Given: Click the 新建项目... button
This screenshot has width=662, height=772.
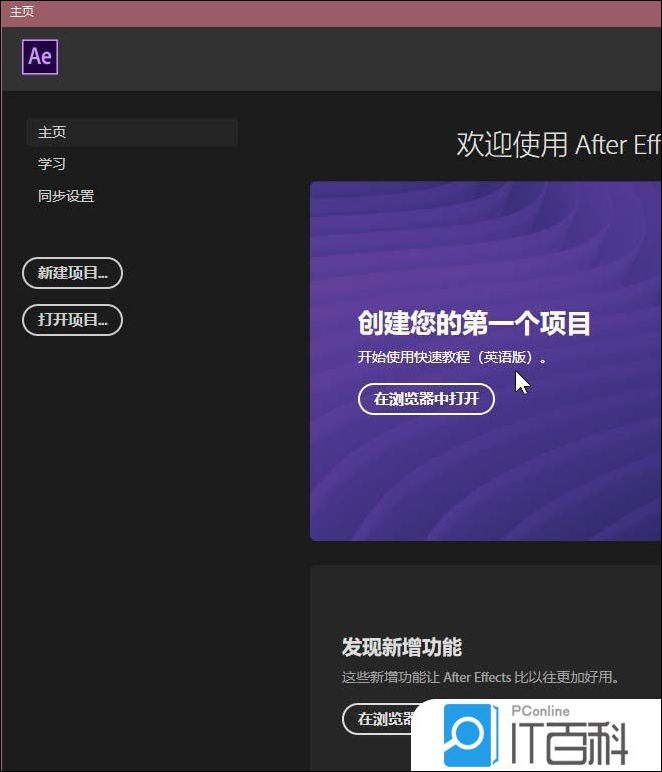Looking at the screenshot, I should point(72,273).
